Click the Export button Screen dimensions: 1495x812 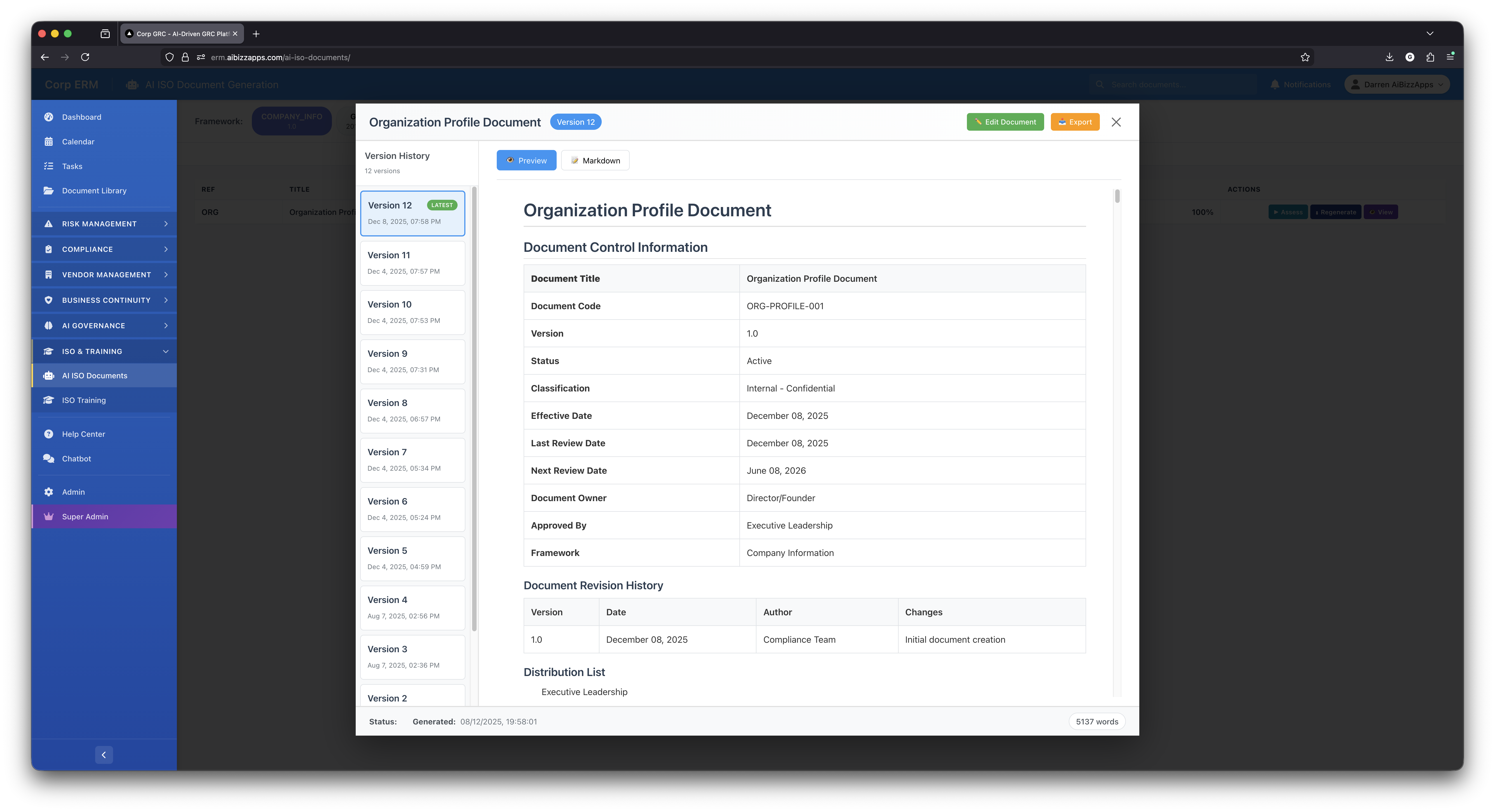[1074, 122]
